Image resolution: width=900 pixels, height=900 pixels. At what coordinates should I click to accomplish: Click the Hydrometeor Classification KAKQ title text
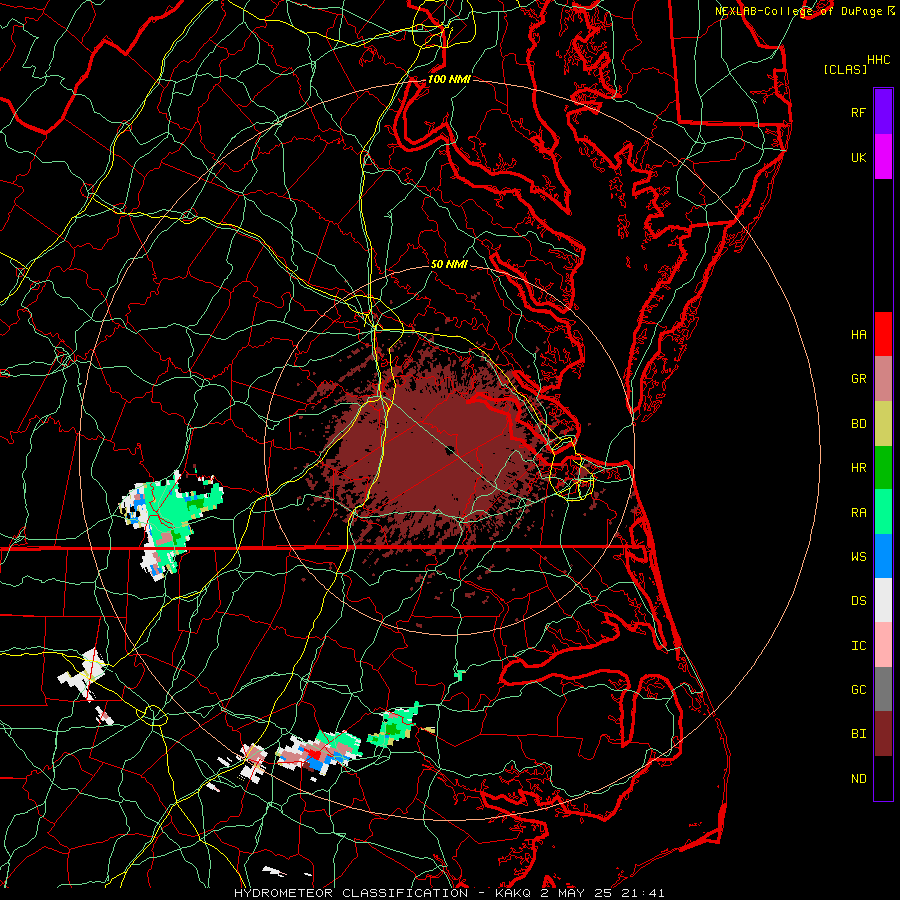tap(449, 893)
